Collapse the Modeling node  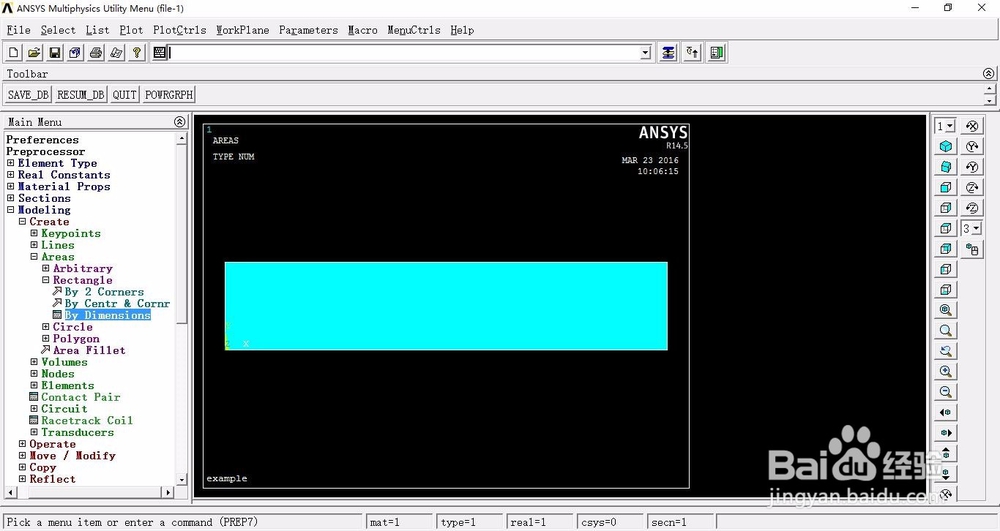point(10,210)
